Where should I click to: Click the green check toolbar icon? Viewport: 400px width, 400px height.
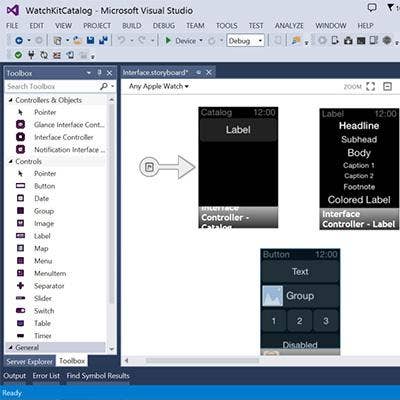pos(18,55)
